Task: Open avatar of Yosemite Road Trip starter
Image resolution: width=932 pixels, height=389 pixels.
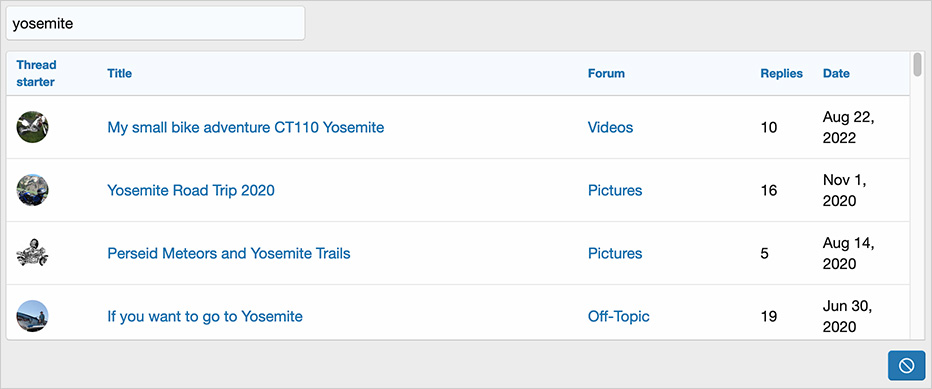Action: [x=33, y=190]
